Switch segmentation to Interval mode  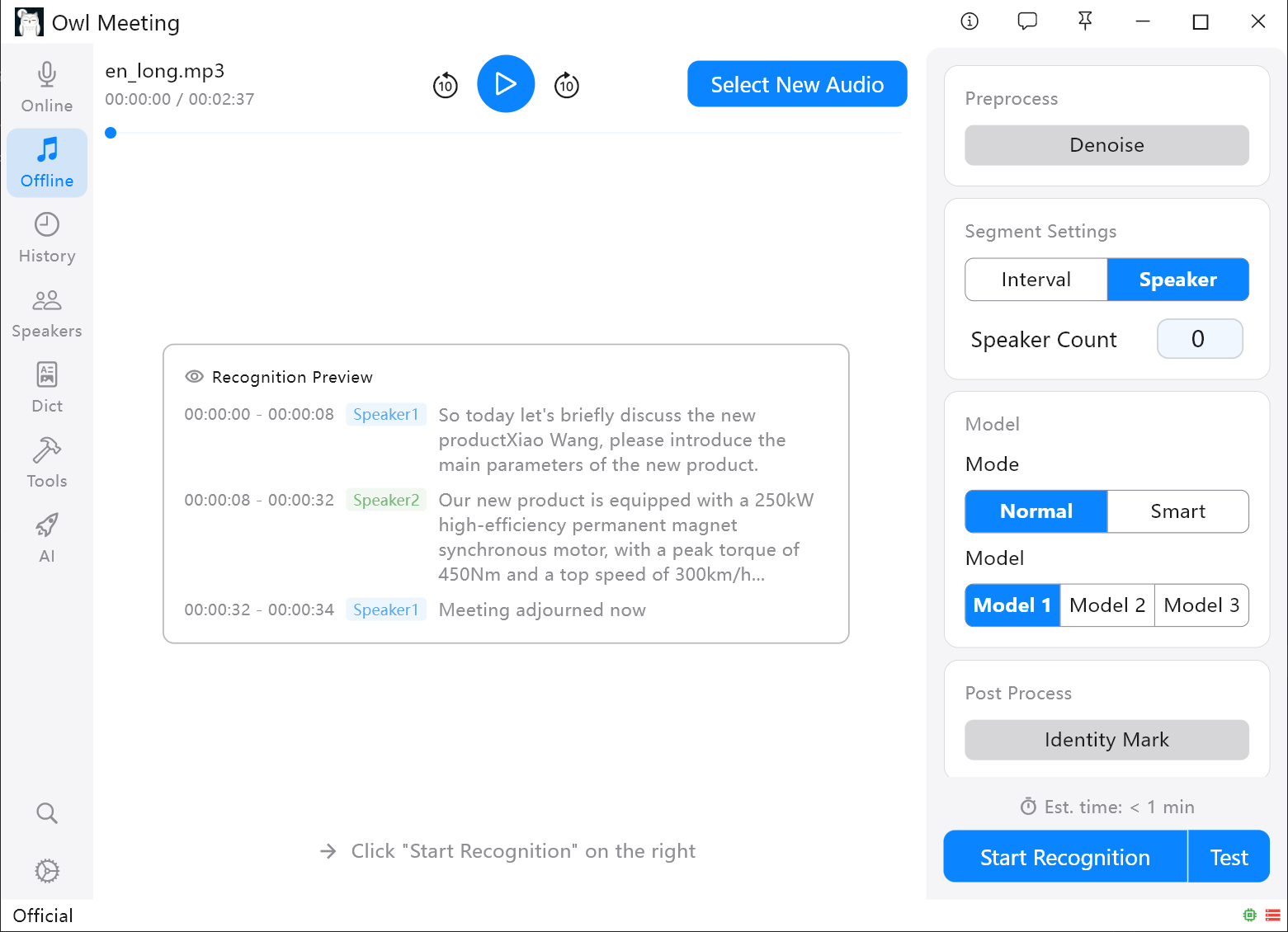(x=1036, y=280)
